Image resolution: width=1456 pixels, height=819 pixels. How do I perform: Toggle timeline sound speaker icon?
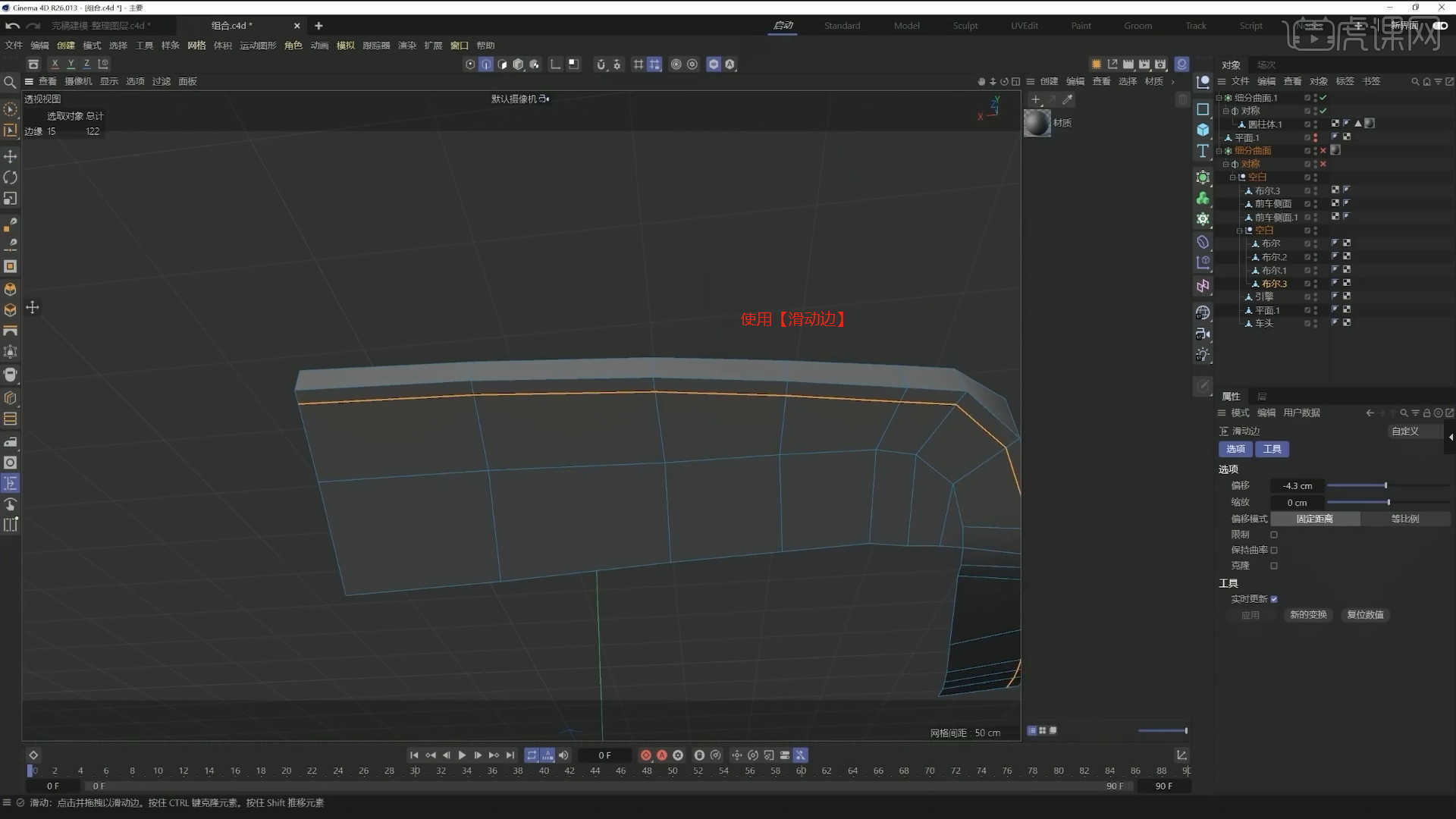coord(563,755)
